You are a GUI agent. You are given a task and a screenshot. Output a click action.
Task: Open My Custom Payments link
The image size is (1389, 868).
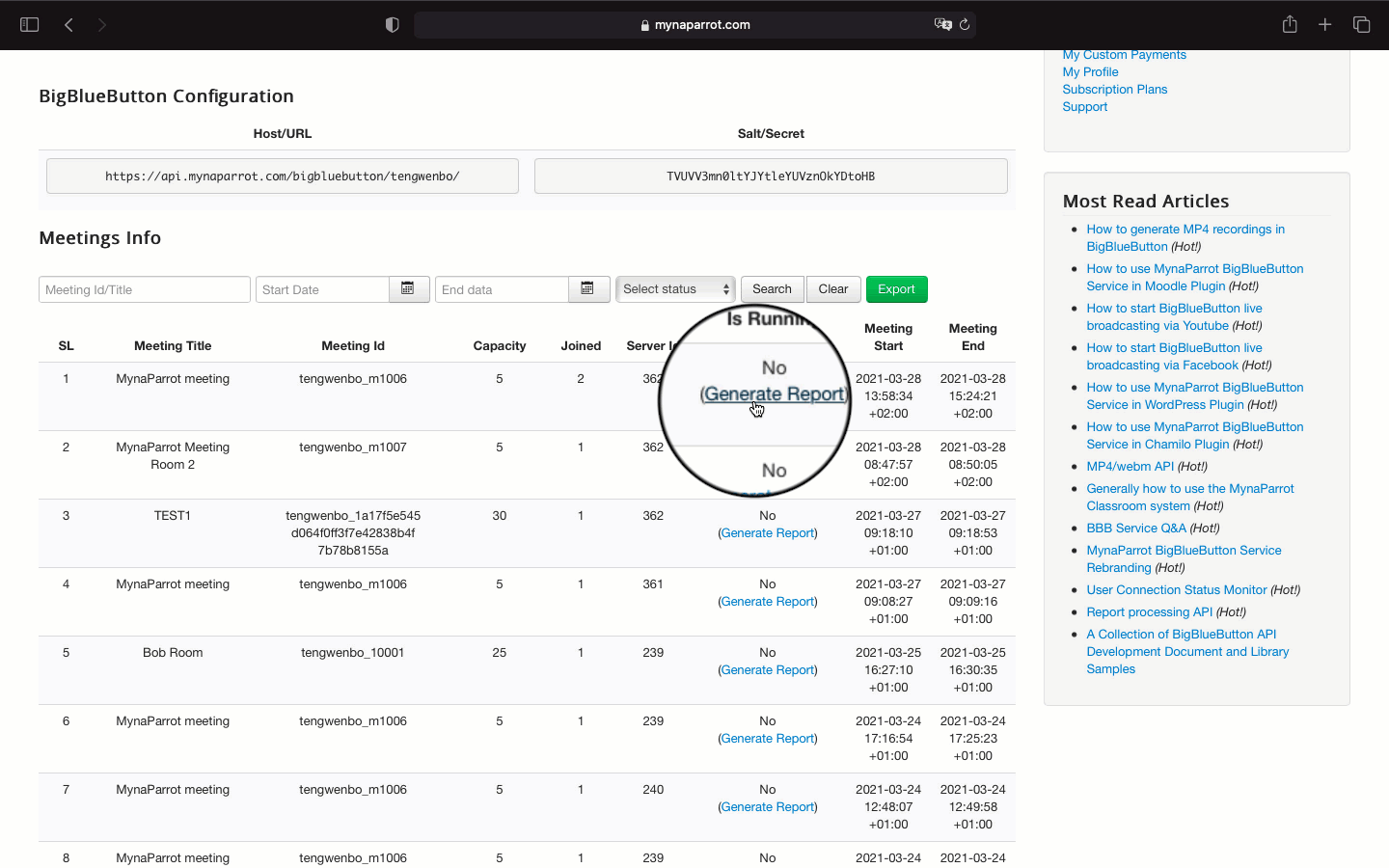pyautogui.click(x=1124, y=55)
